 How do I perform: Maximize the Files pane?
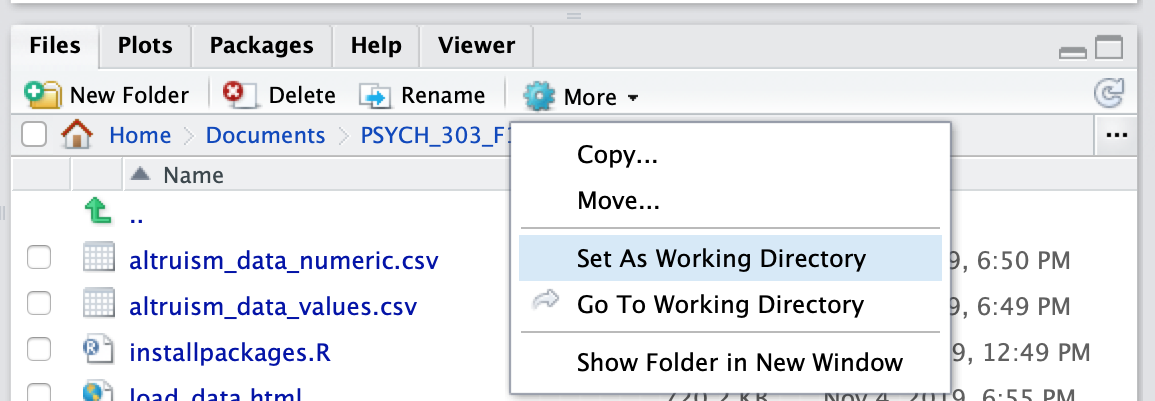(1109, 48)
